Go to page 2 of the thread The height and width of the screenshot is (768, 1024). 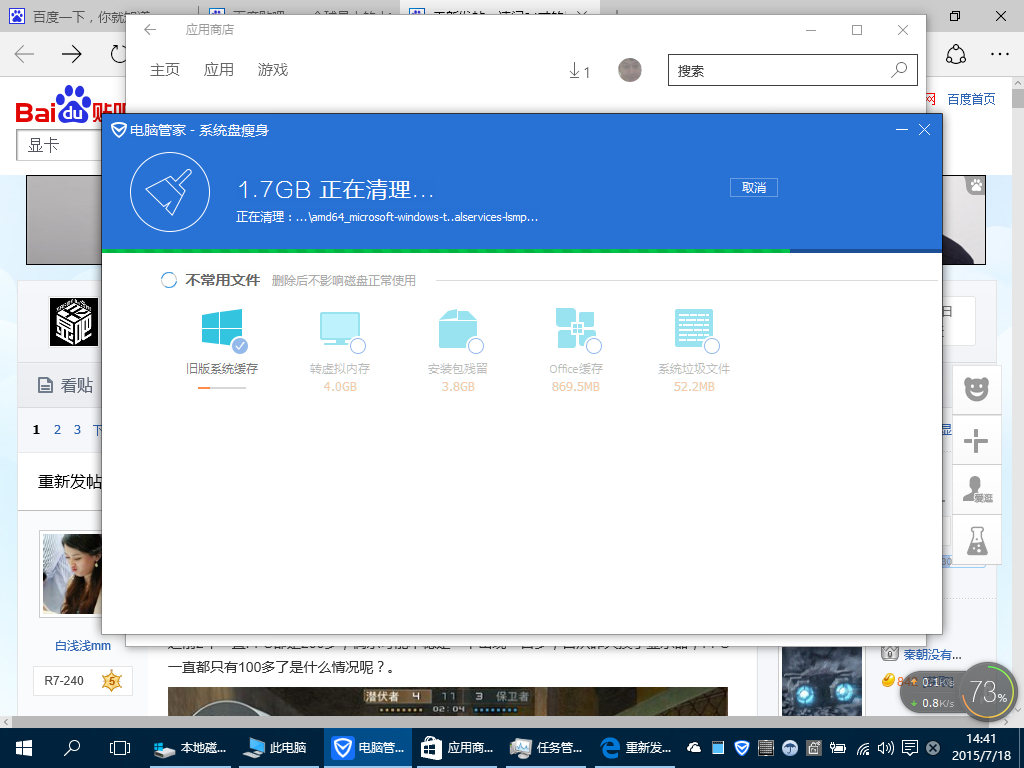pos(57,430)
